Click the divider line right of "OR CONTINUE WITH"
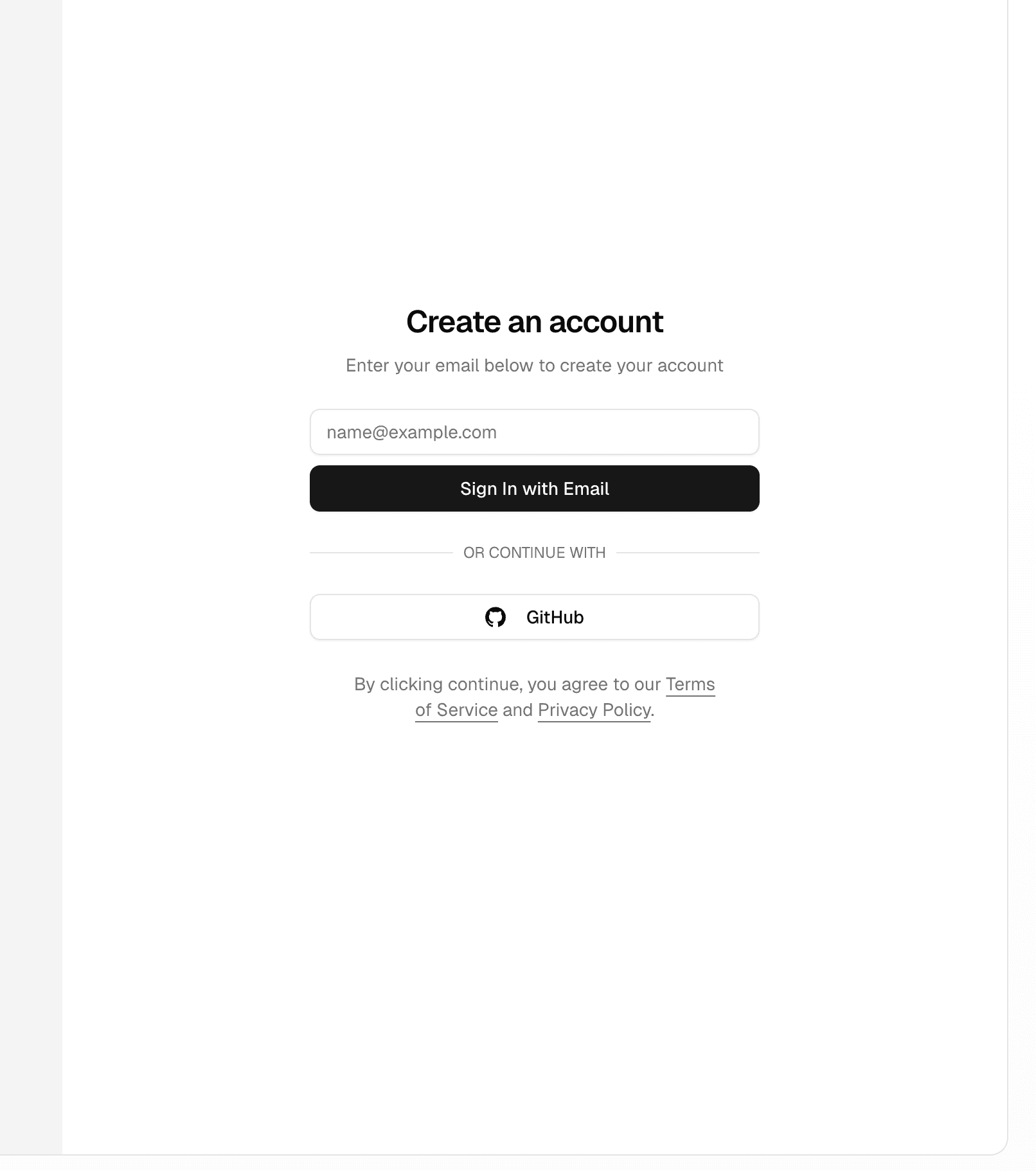The image size is (1036, 1171). (x=688, y=553)
